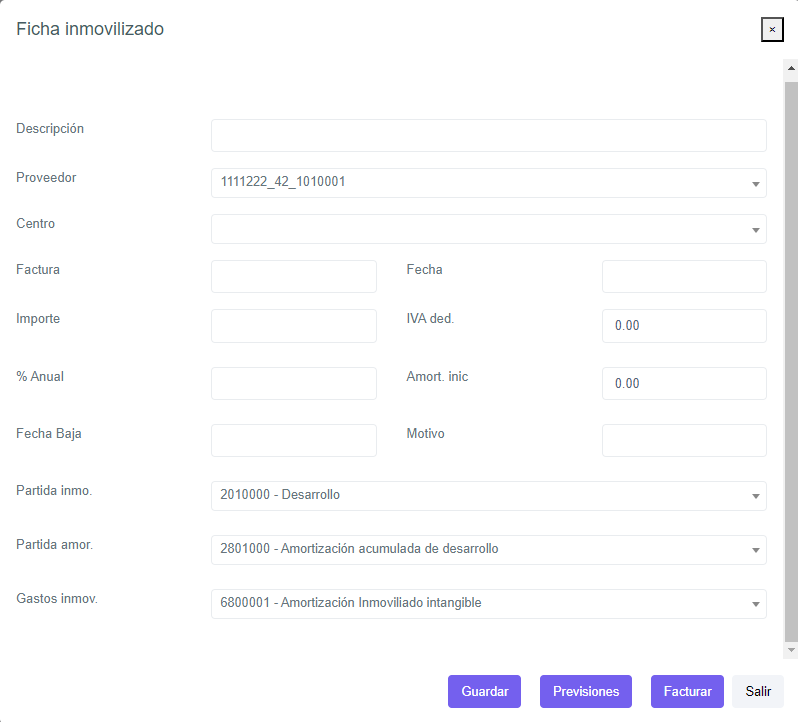Open the Gastos inmov. dropdown

(x=488, y=604)
